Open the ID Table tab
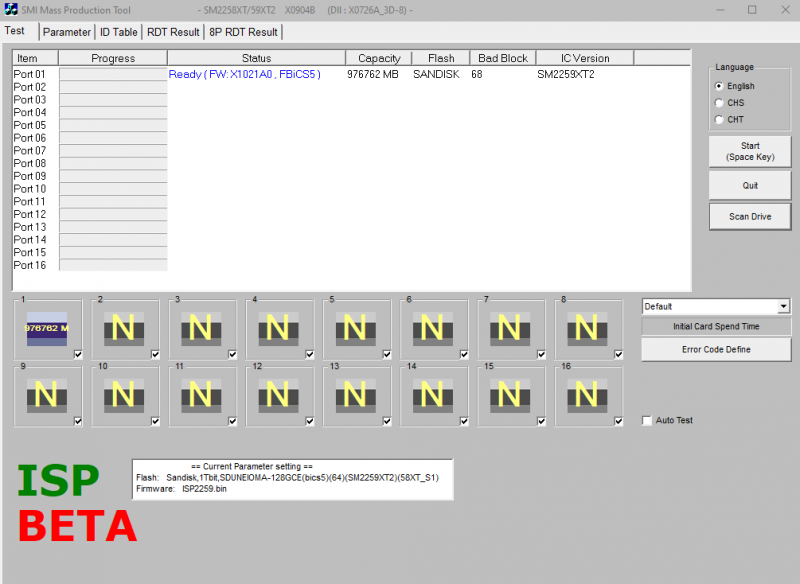 [119, 32]
